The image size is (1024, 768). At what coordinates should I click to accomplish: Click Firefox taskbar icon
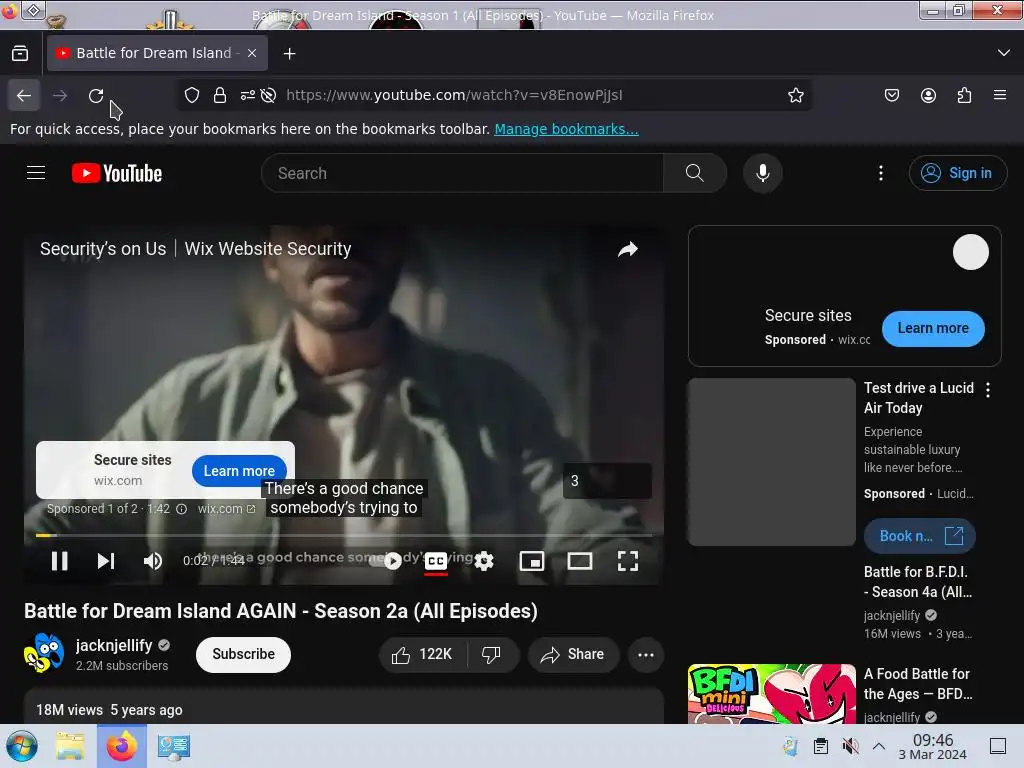coord(121,746)
